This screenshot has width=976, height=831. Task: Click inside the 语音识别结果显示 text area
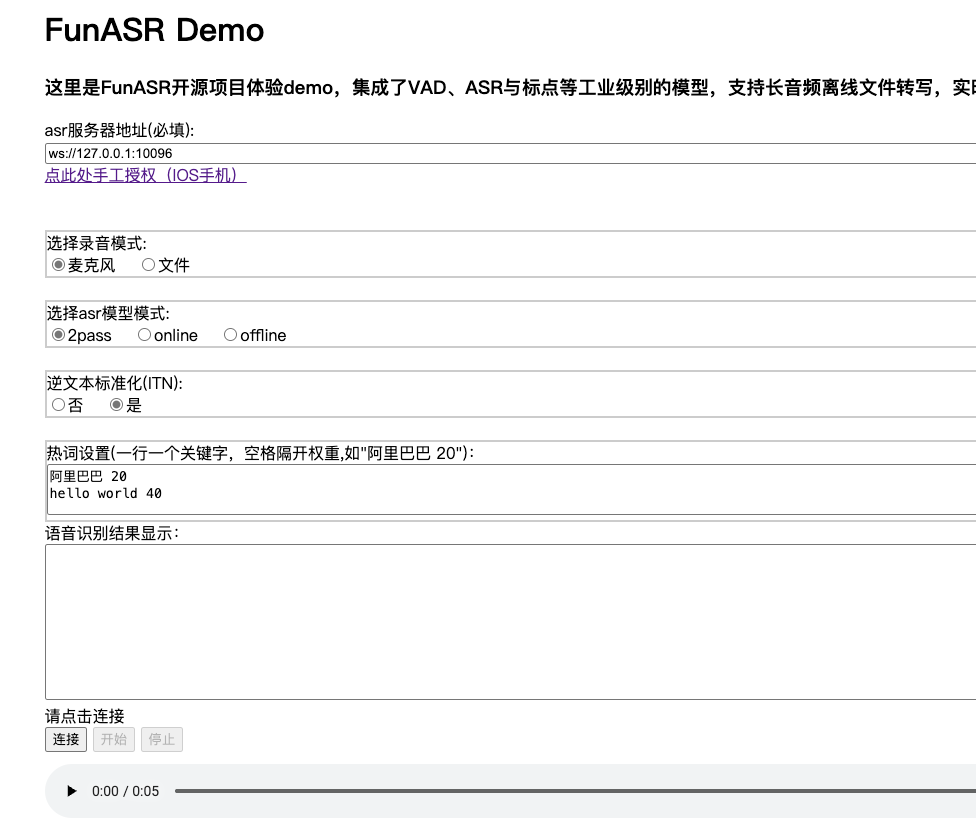click(500, 620)
